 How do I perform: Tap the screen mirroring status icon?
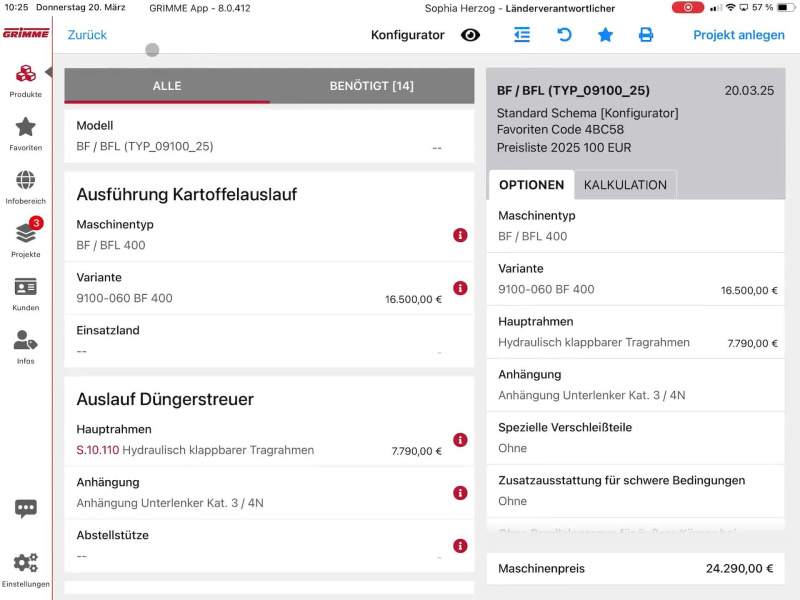tap(743, 8)
